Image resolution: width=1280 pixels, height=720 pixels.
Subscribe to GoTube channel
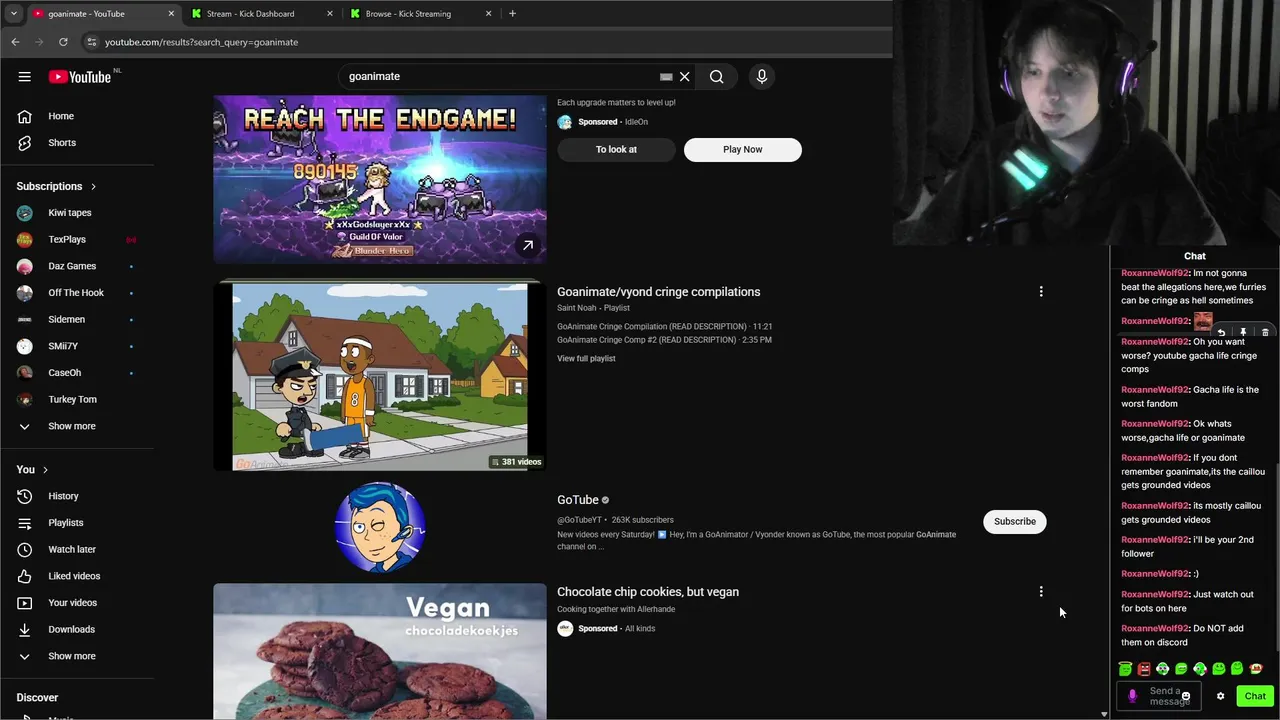coord(1015,521)
